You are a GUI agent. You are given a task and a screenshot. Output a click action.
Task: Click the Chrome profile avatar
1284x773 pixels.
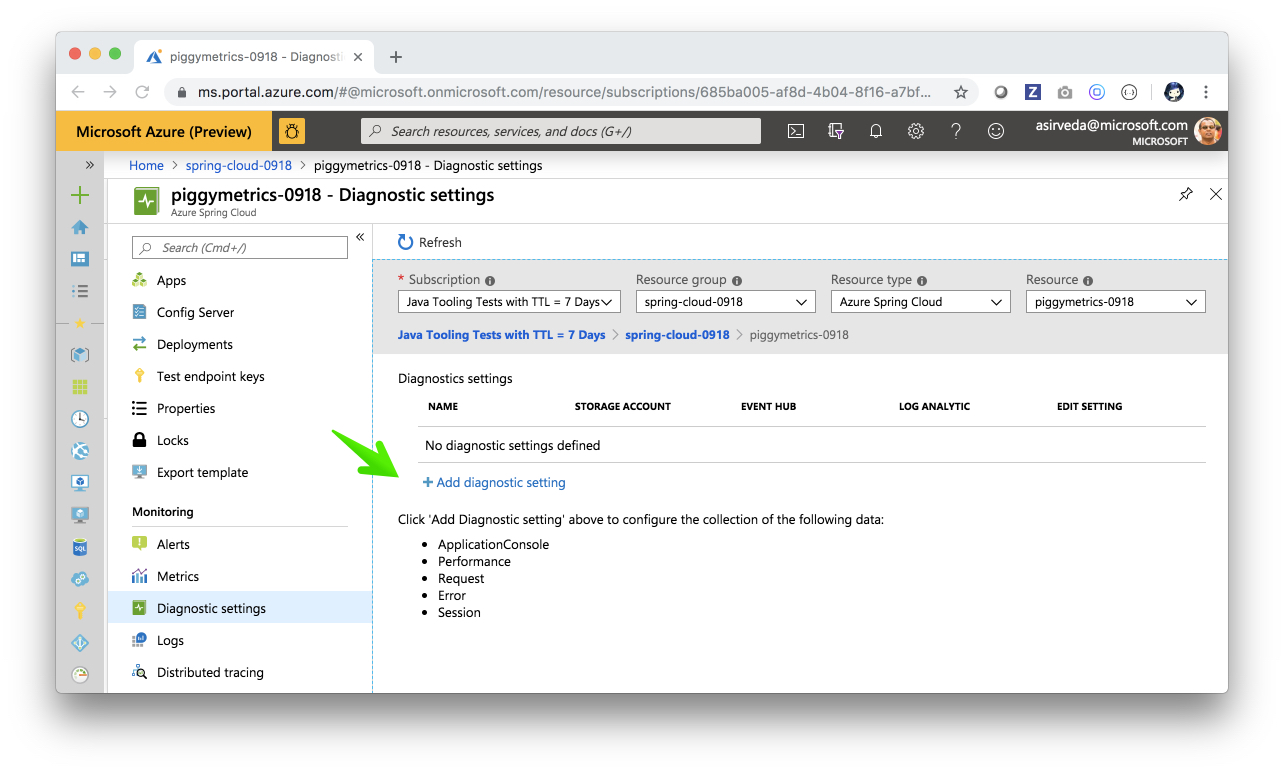coord(1174,92)
